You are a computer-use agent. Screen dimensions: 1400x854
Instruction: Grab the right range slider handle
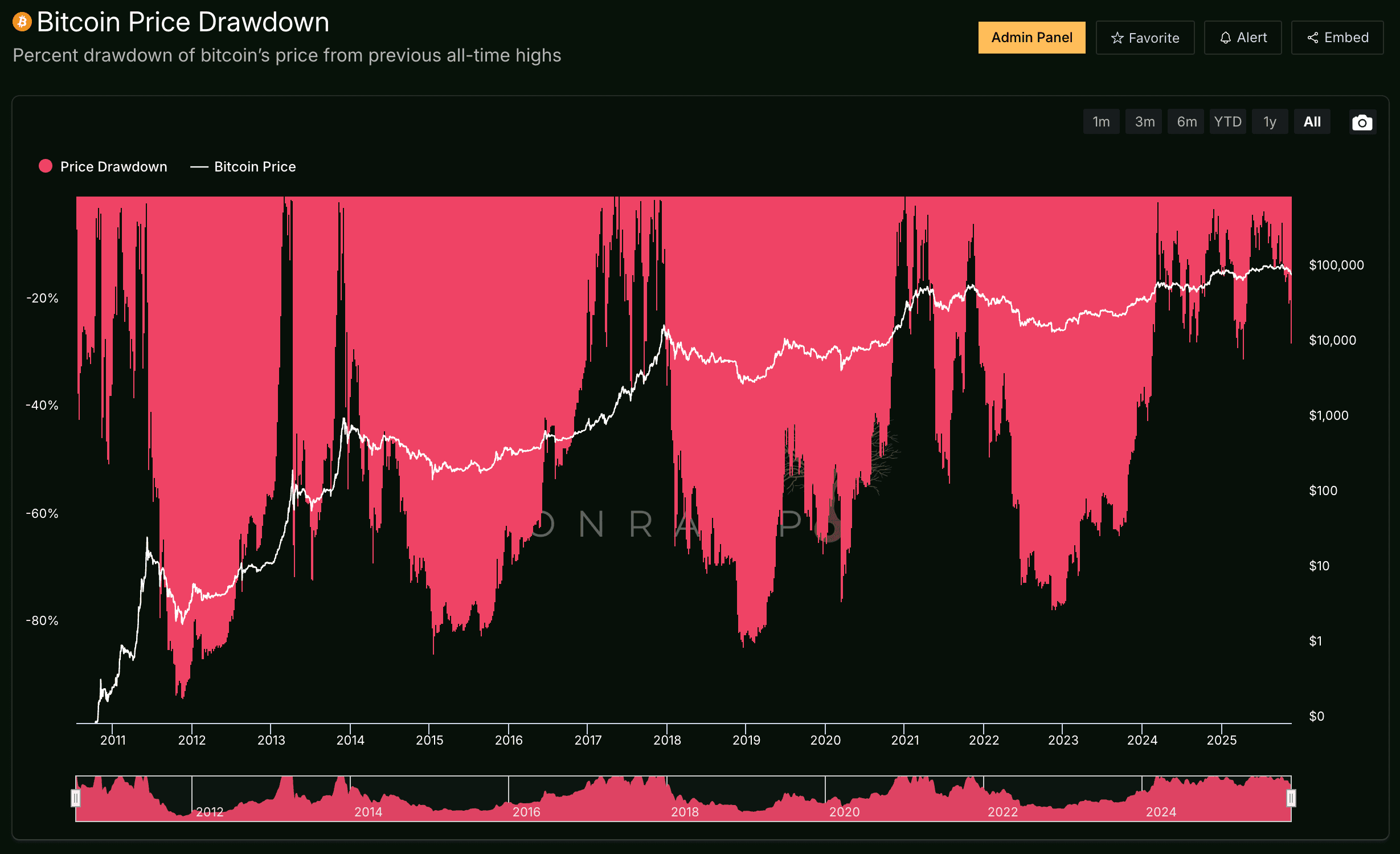pos(1291,798)
